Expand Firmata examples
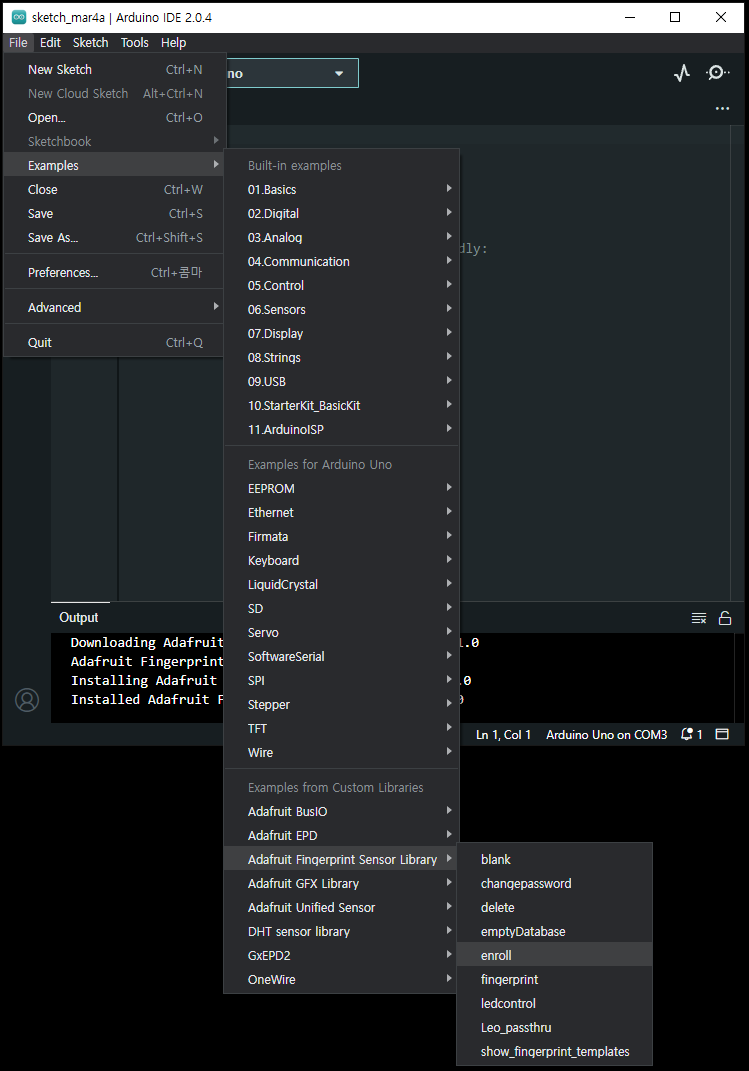The image size is (749, 1071). pyautogui.click(x=341, y=536)
